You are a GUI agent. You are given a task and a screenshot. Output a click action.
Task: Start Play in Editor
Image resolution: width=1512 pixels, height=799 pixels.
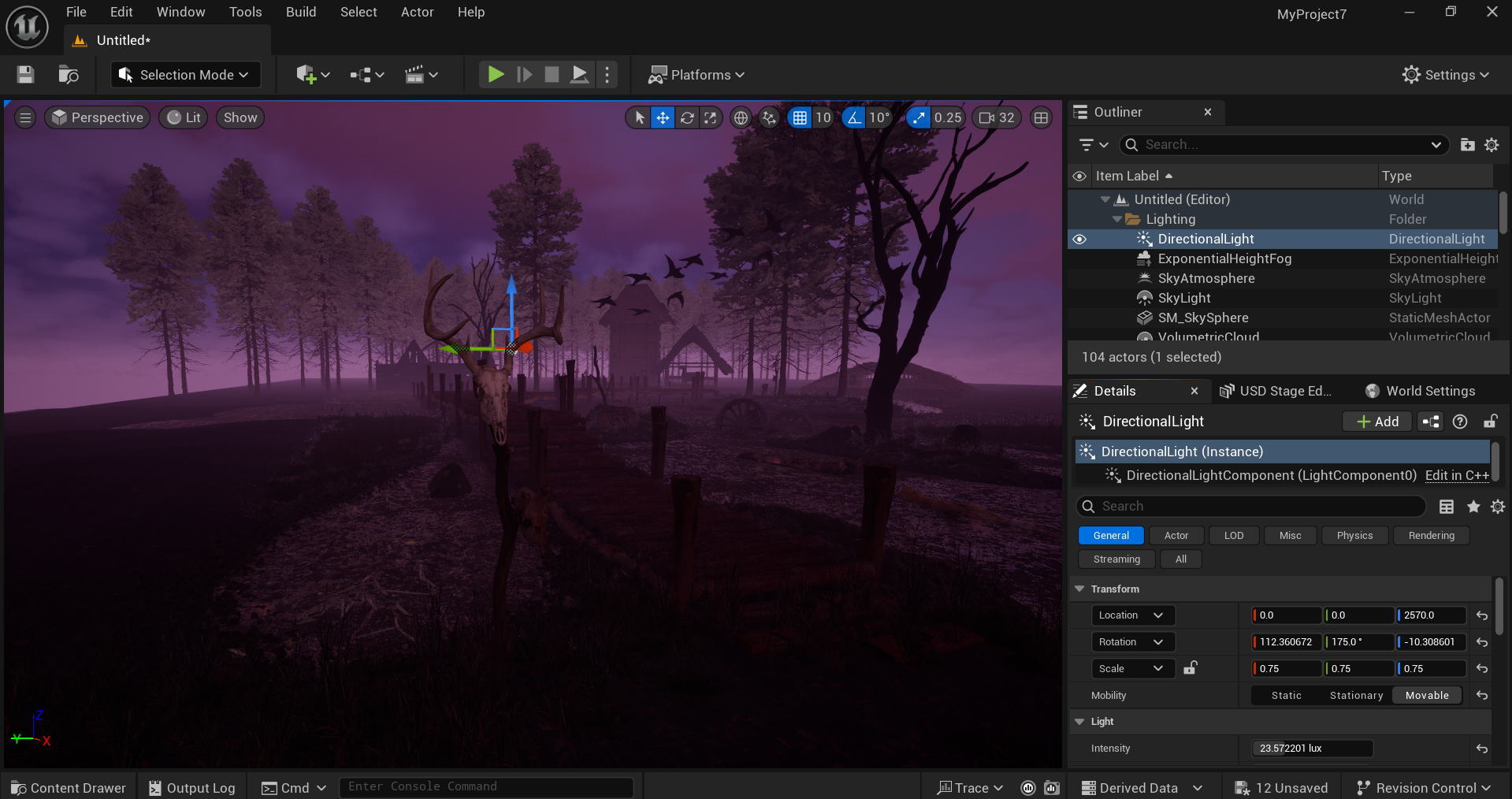[496, 75]
